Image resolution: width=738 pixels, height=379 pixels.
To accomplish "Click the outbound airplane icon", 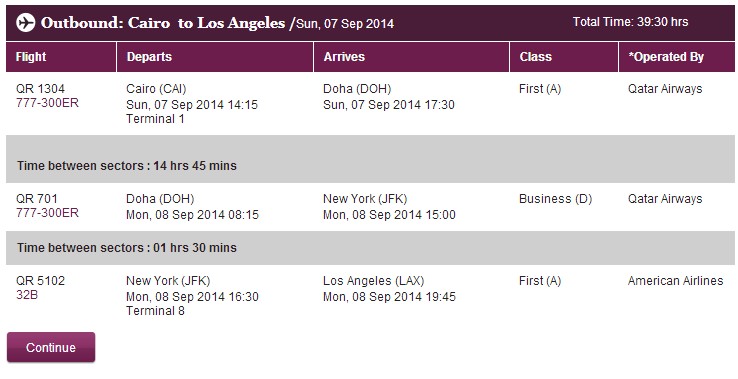I will point(25,22).
